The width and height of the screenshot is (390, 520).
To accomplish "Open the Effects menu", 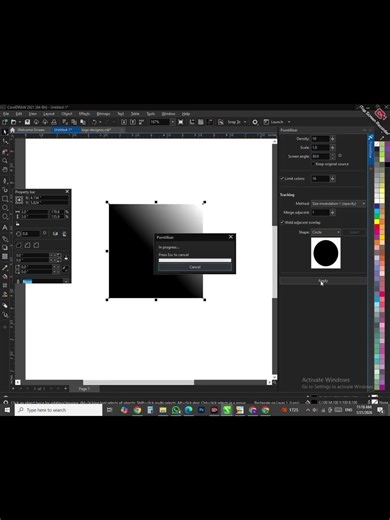I will click(x=84, y=114).
